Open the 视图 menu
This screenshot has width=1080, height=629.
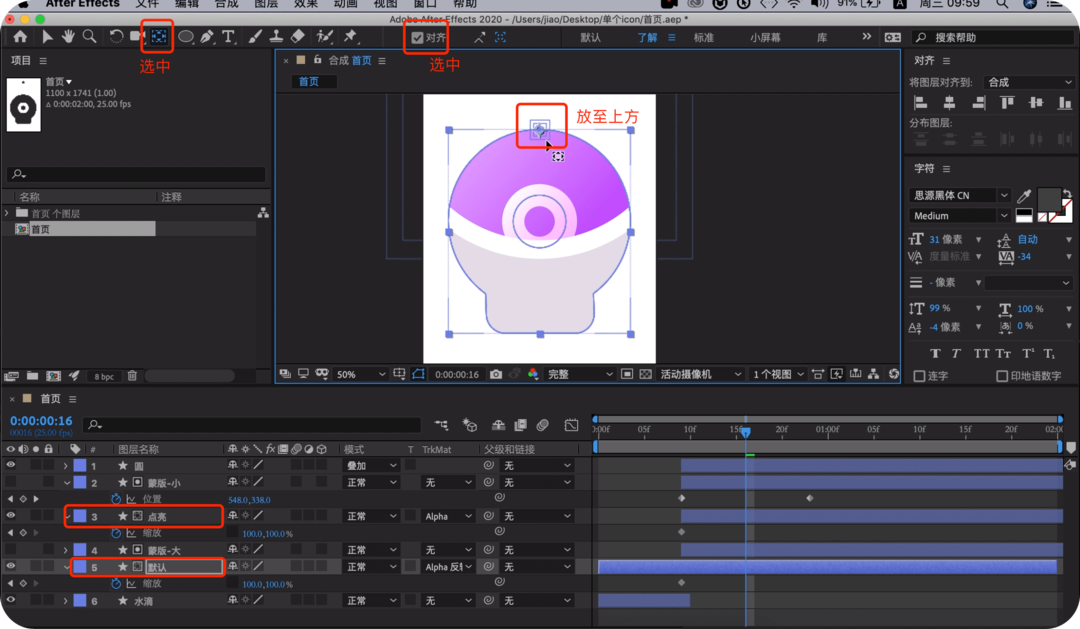[x=386, y=4]
